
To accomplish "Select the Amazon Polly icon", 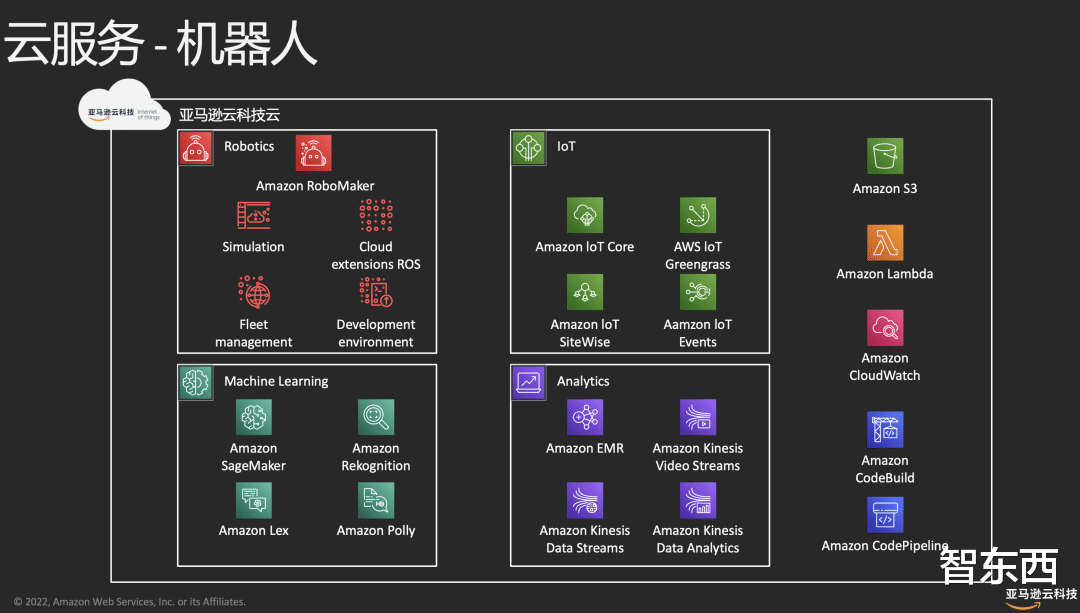I will click(376, 501).
